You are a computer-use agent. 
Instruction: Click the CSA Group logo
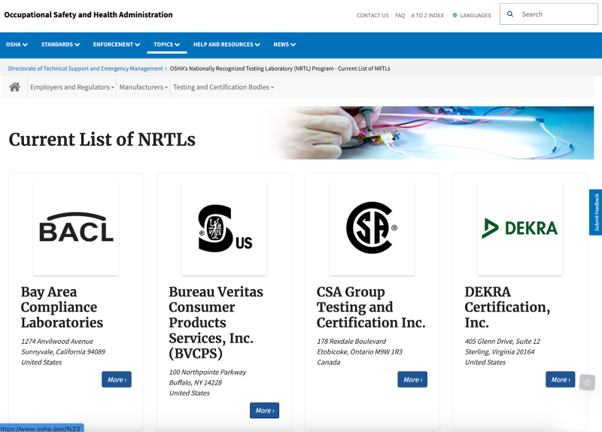(372, 229)
